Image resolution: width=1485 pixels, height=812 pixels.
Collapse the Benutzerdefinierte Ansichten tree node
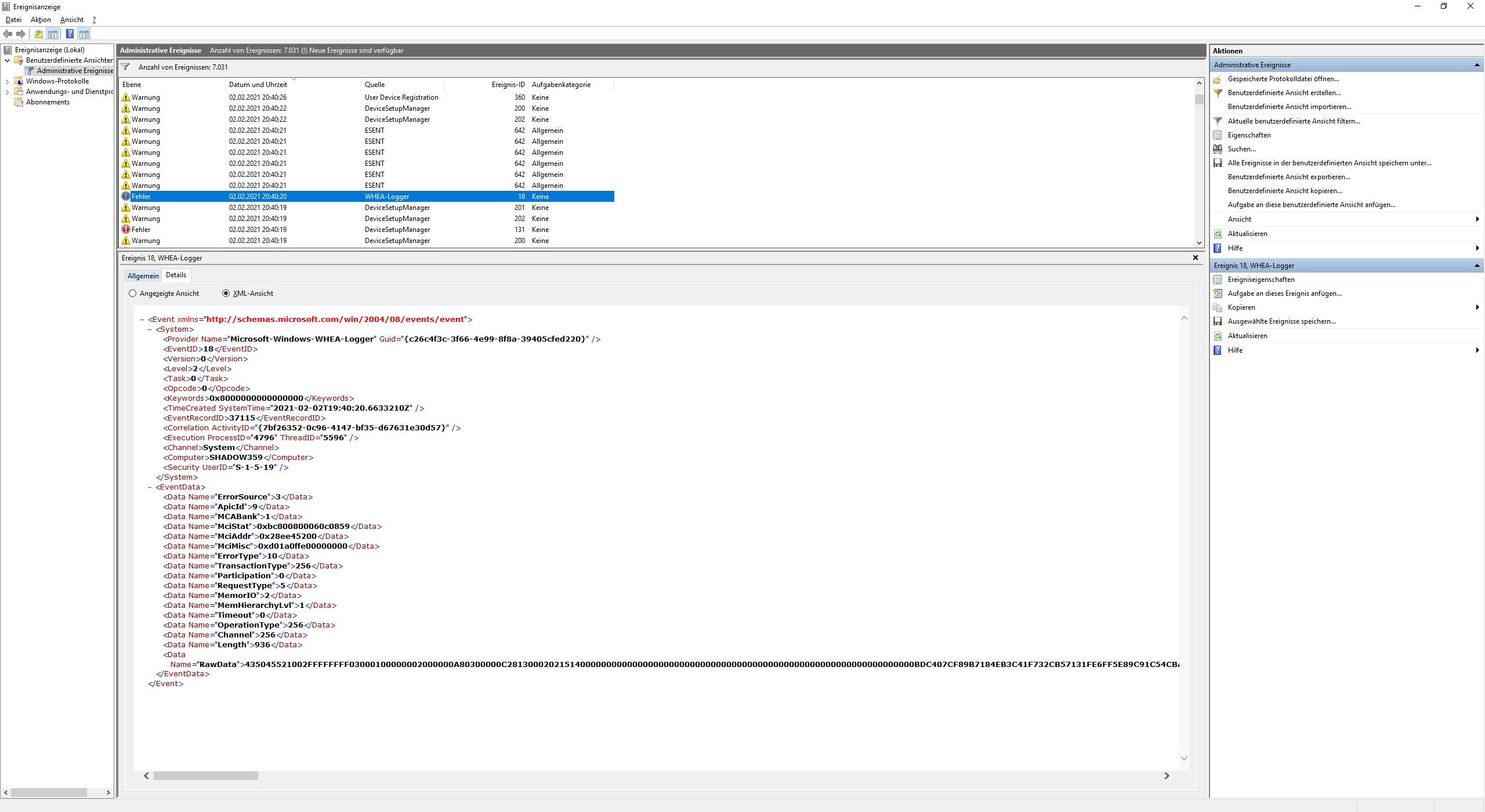tap(7, 60)
